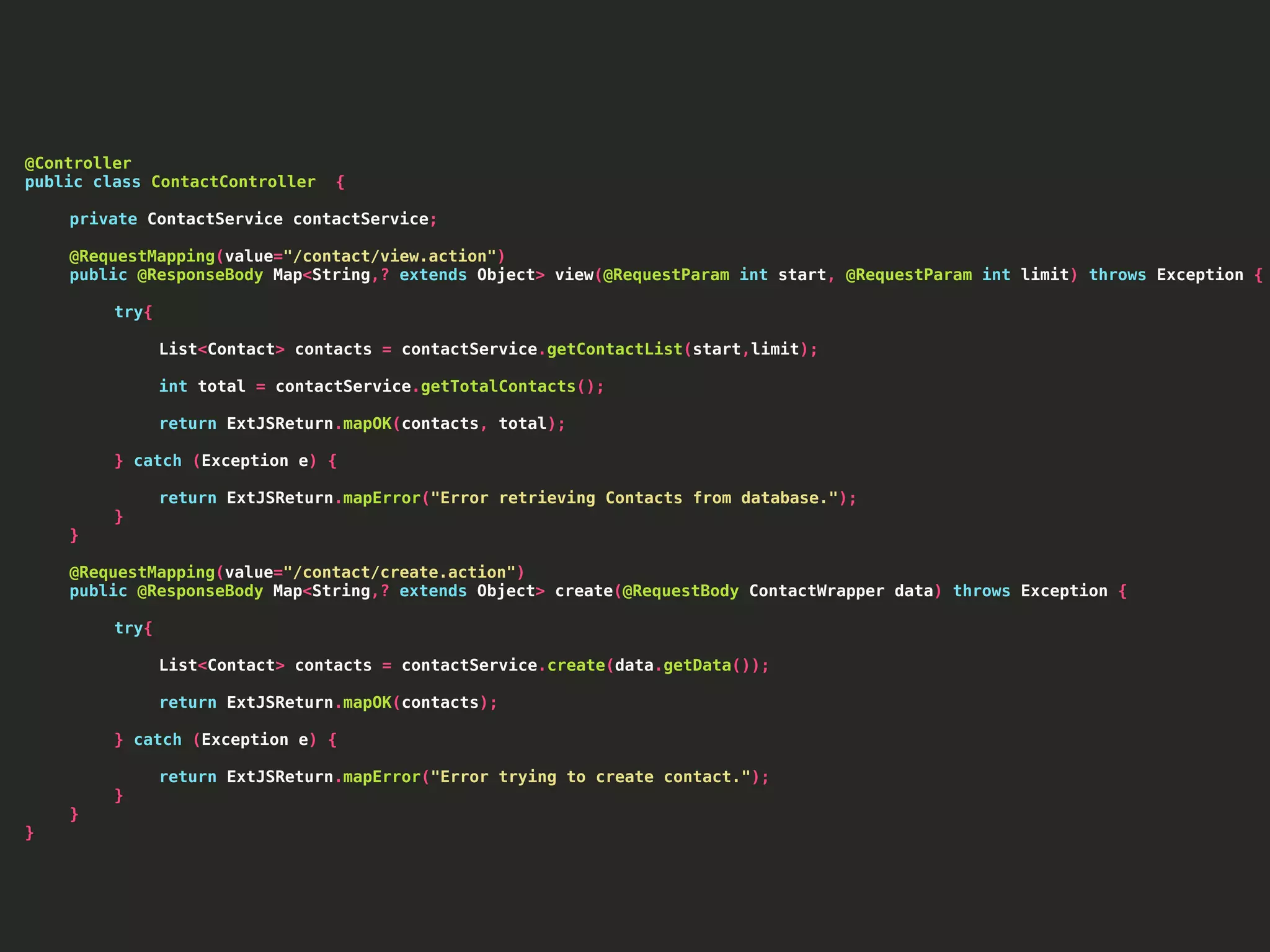This screenshot has width=1270, height=952.
Task: Click the final closing brace of the class
Action: [29, 832]
